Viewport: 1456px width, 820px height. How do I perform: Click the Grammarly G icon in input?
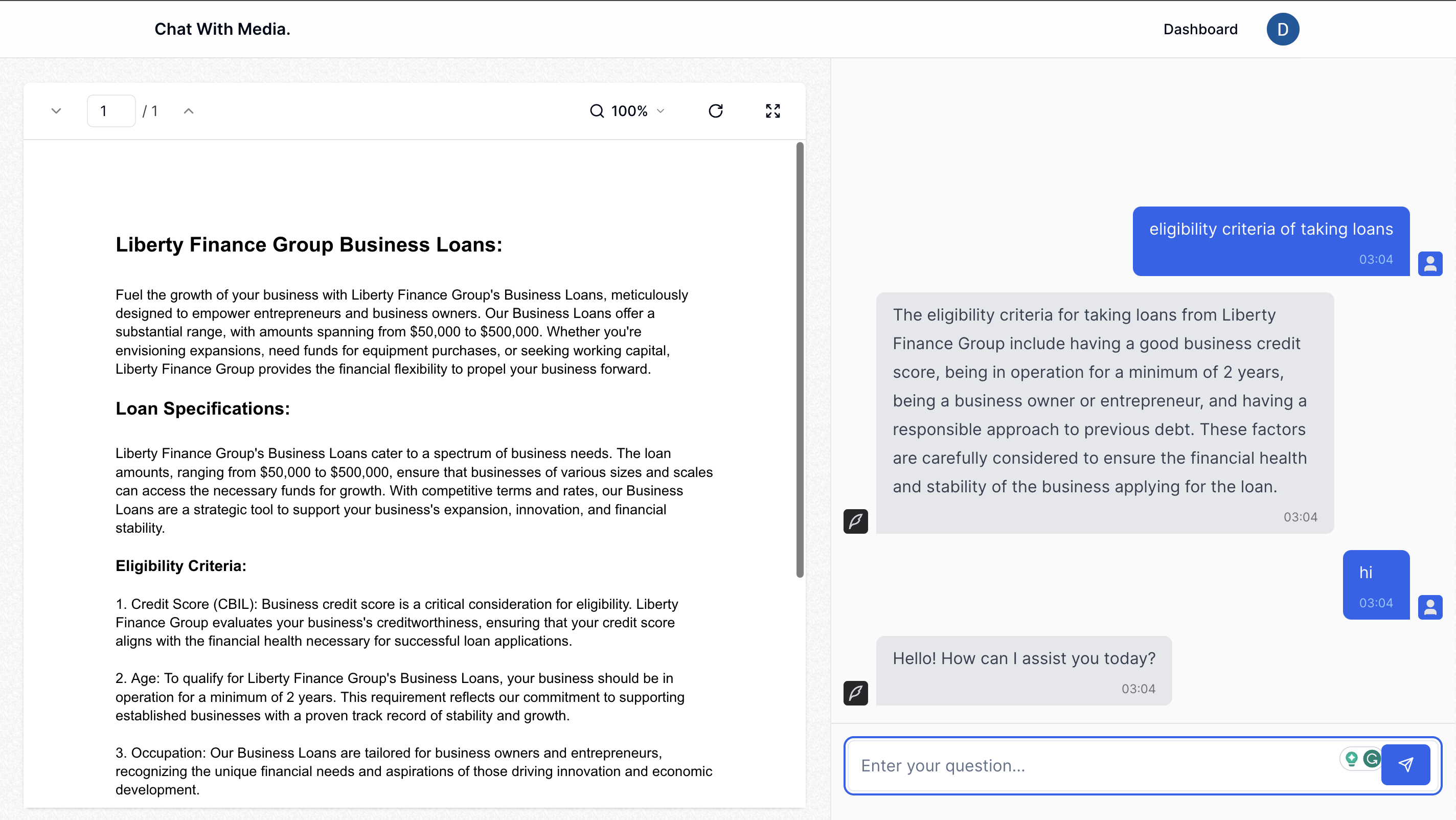[1371, 759]
